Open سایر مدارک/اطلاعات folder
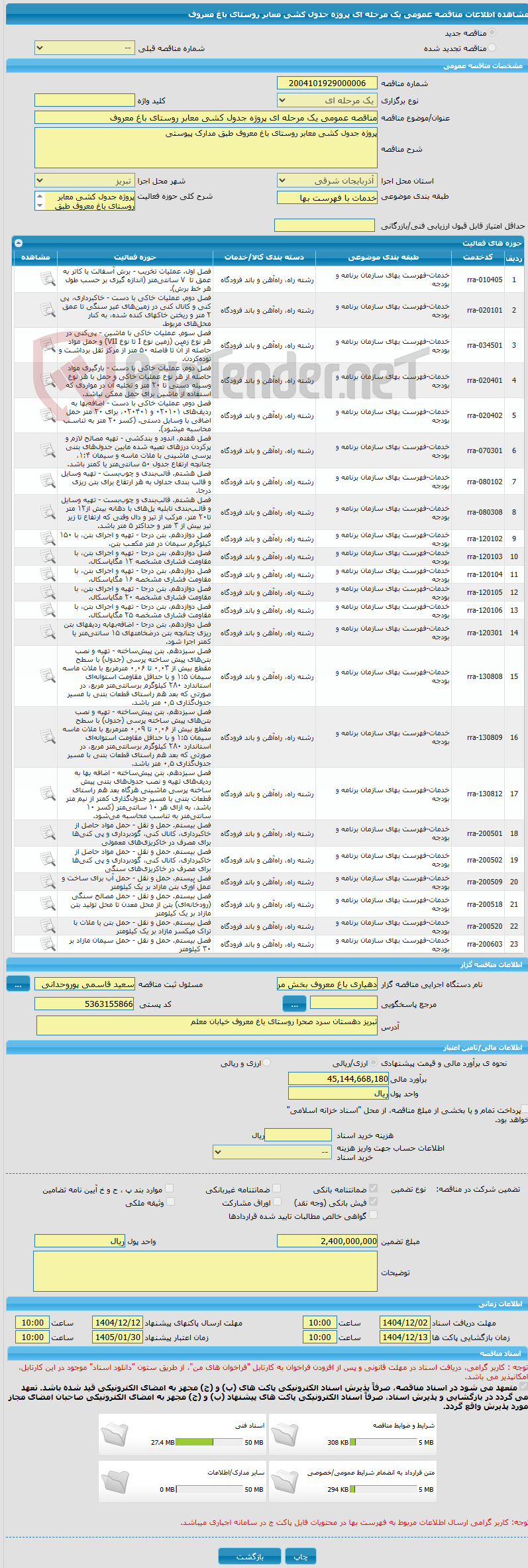The width and height of the screenshot is (528, 1568). coord(115,1481)
